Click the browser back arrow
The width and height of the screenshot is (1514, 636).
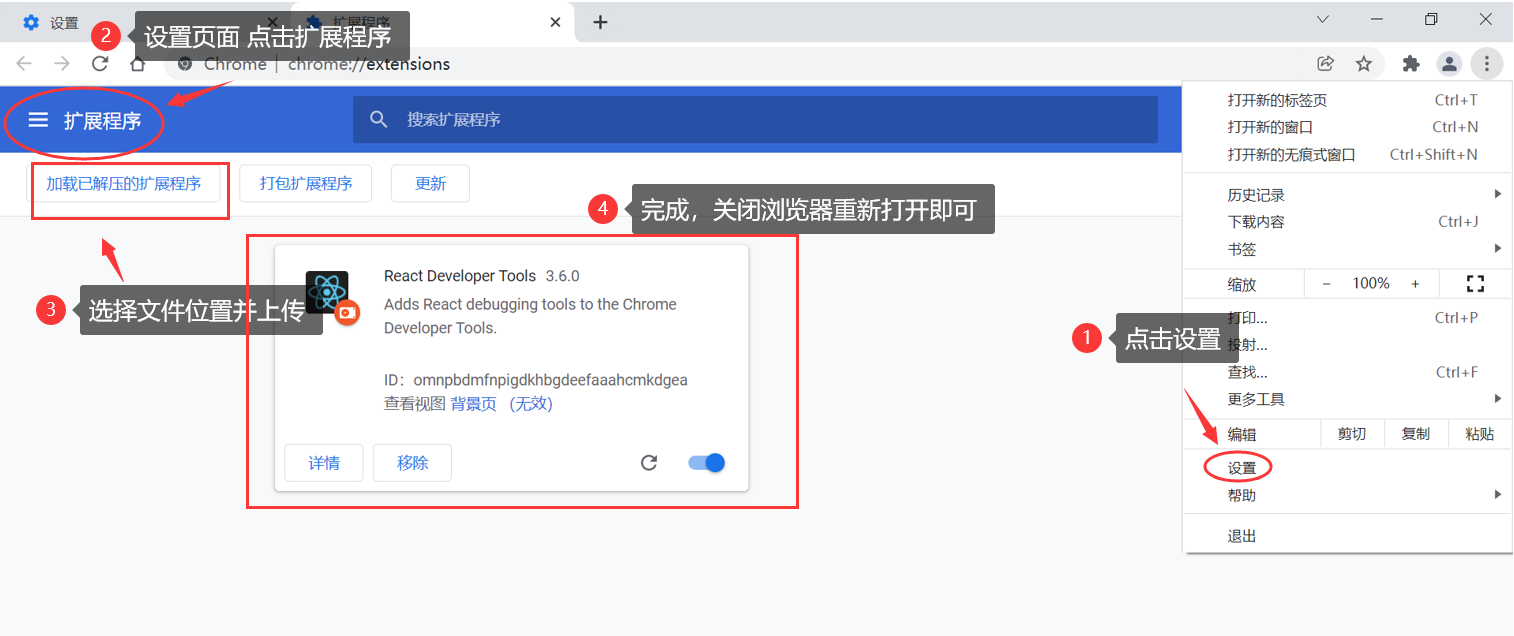pos(24,64)
